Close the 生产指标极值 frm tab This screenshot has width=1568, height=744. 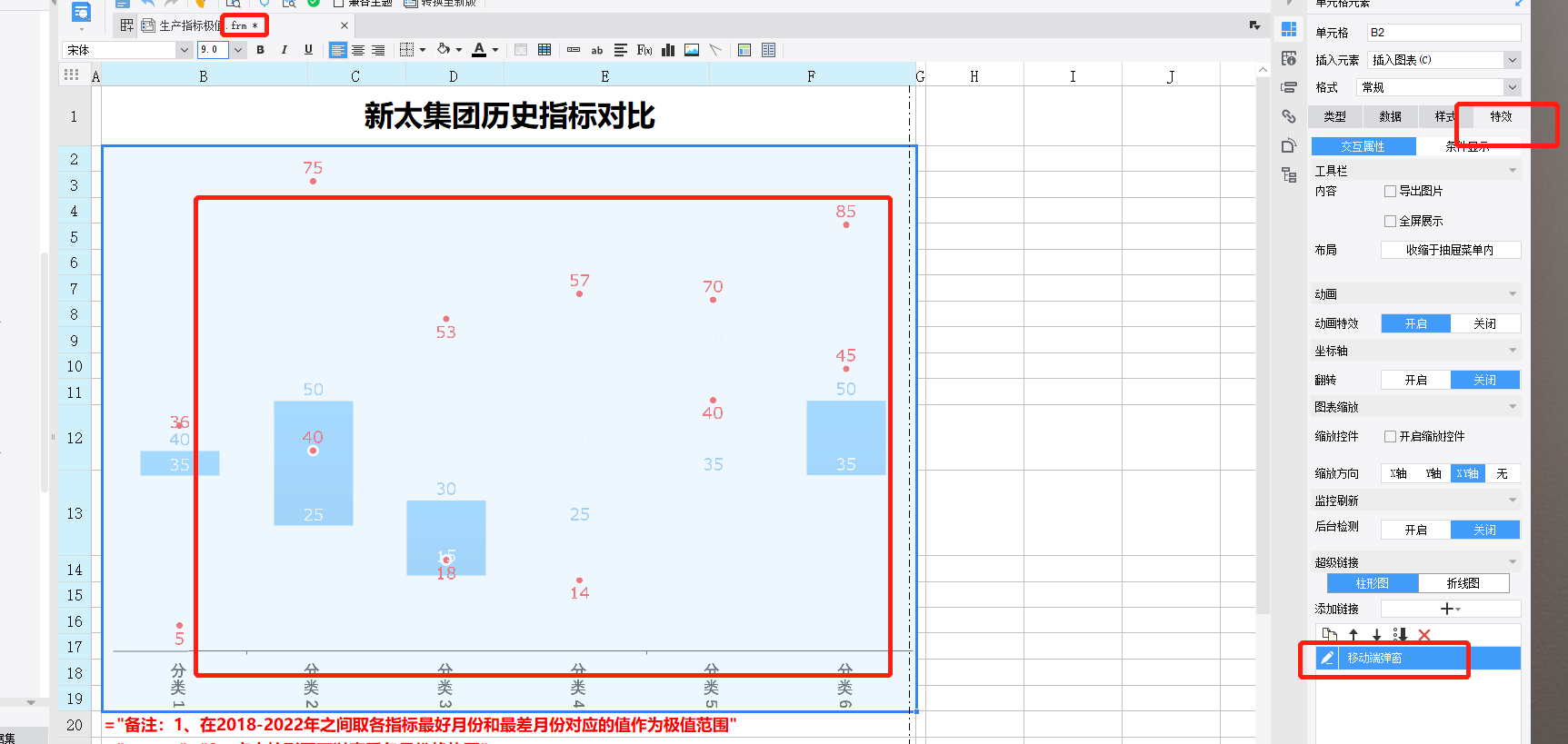coord(344,25)
